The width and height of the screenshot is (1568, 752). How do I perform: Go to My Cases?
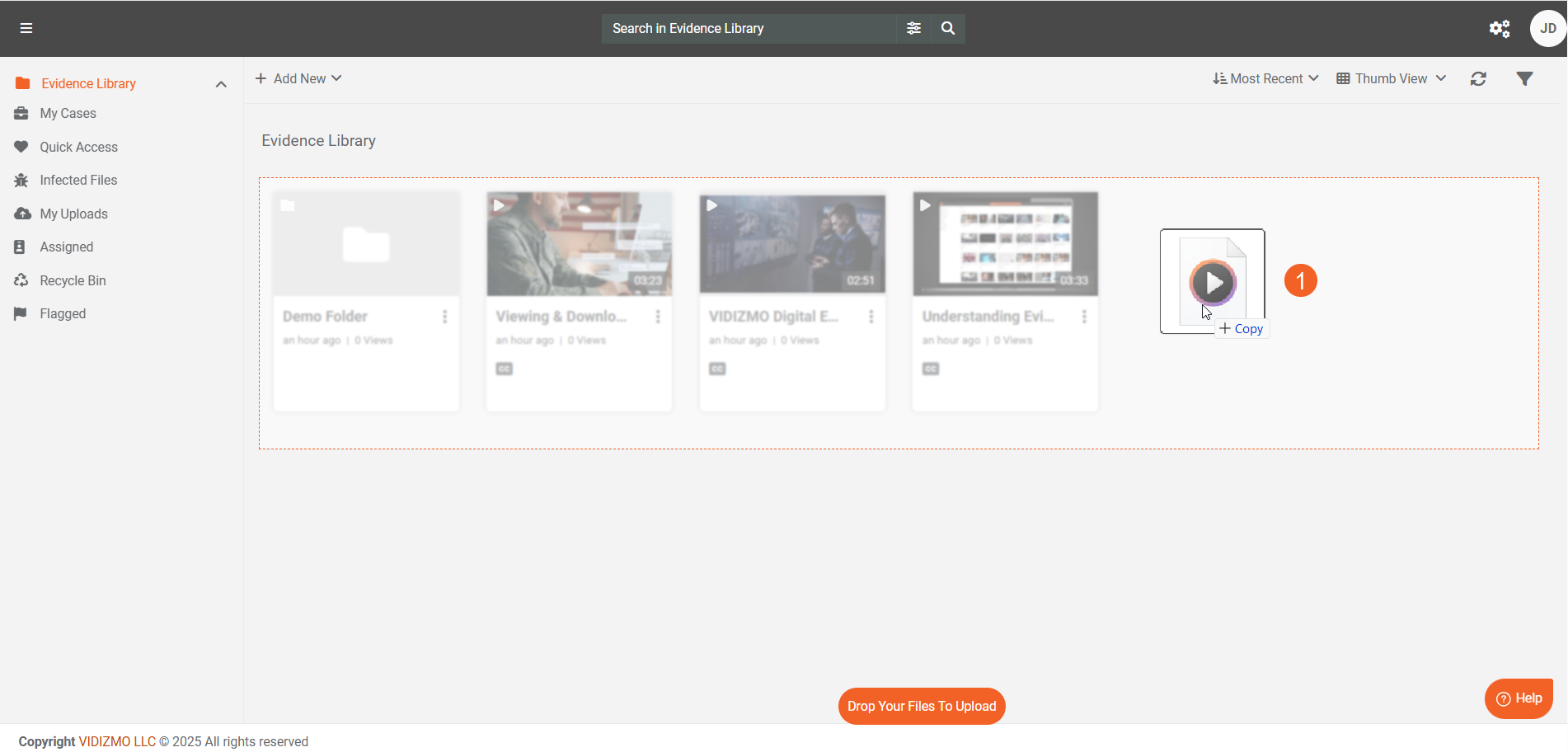68,114
